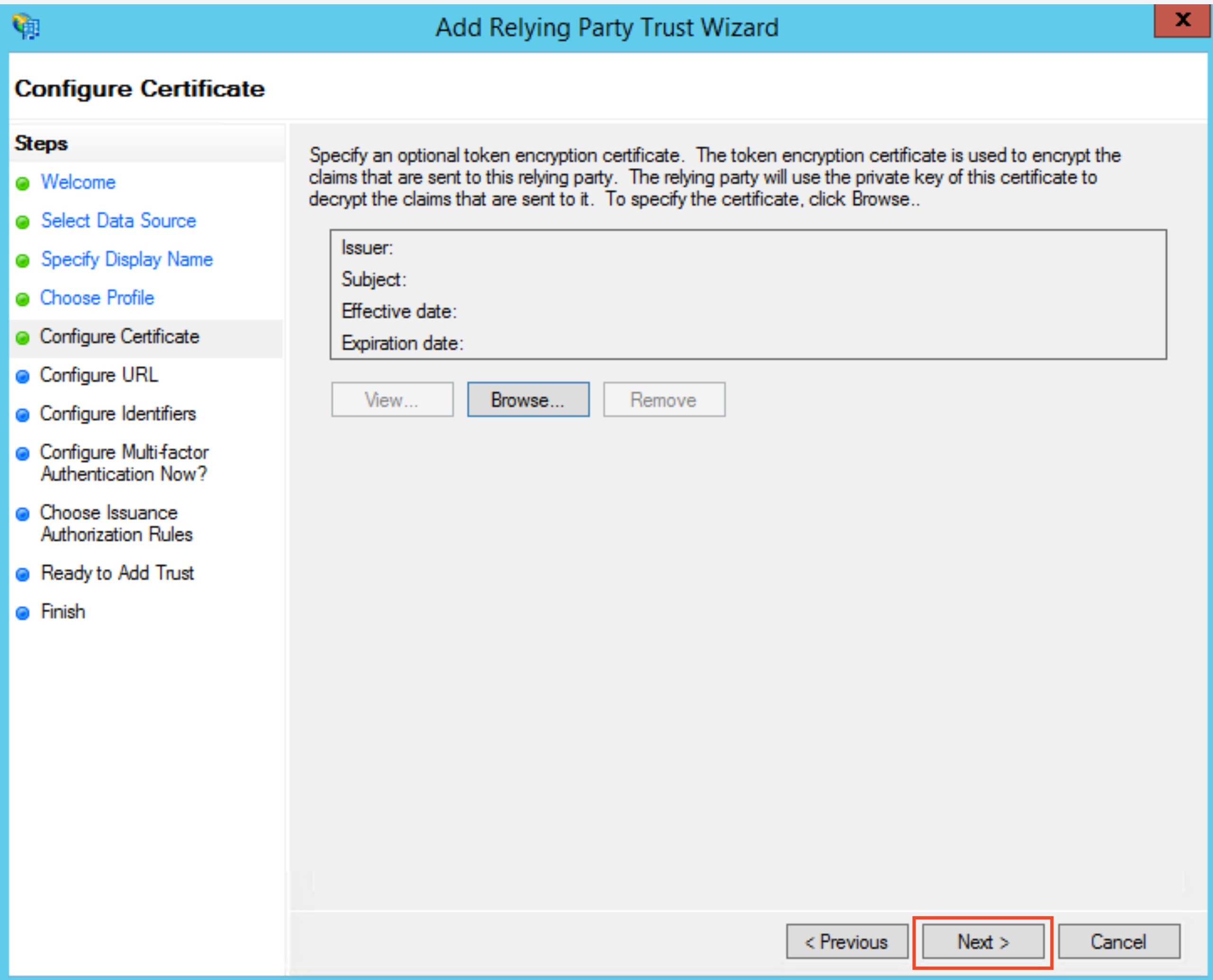This screenshot has width=1213, height=980.
Task: Go to the Welcome step link
Action: [78, 182]
